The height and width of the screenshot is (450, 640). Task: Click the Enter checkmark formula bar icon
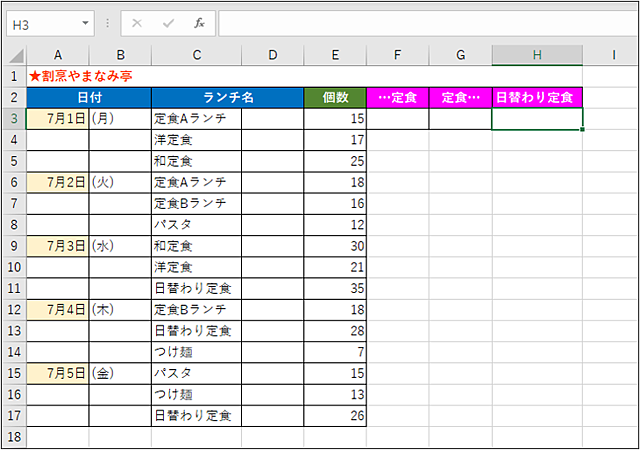coord(168,23)
